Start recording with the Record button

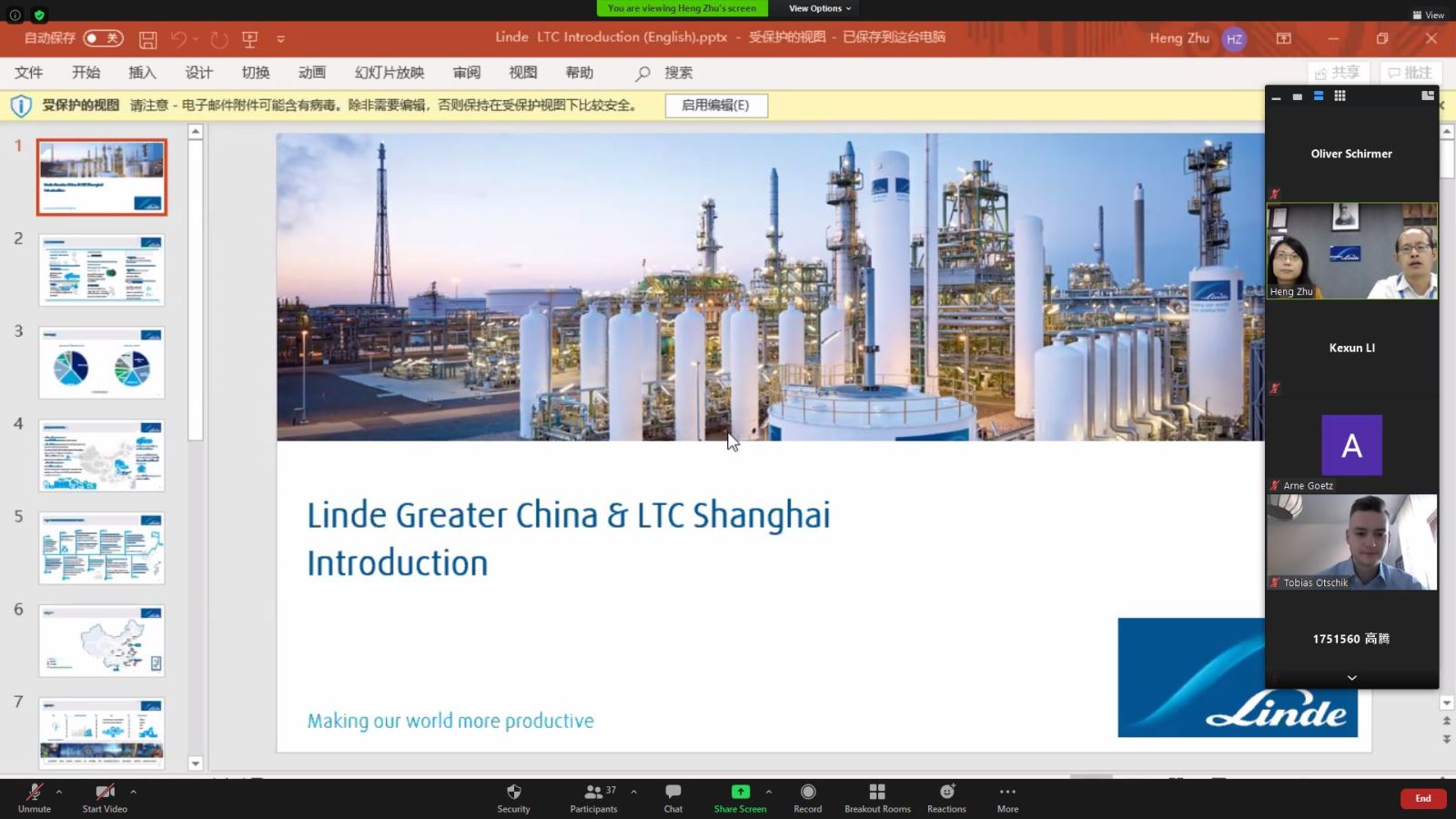[x=807, y=797]
